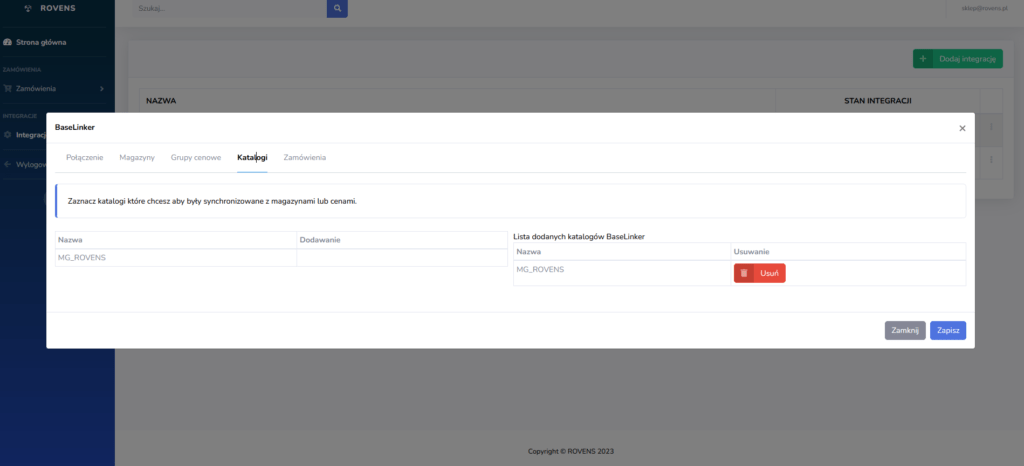The height and width of the screenshot is (466, 1024).
Task: Click Lista dodanych katalogów BaseLinker heading
Action: click(x=579, y=237)
